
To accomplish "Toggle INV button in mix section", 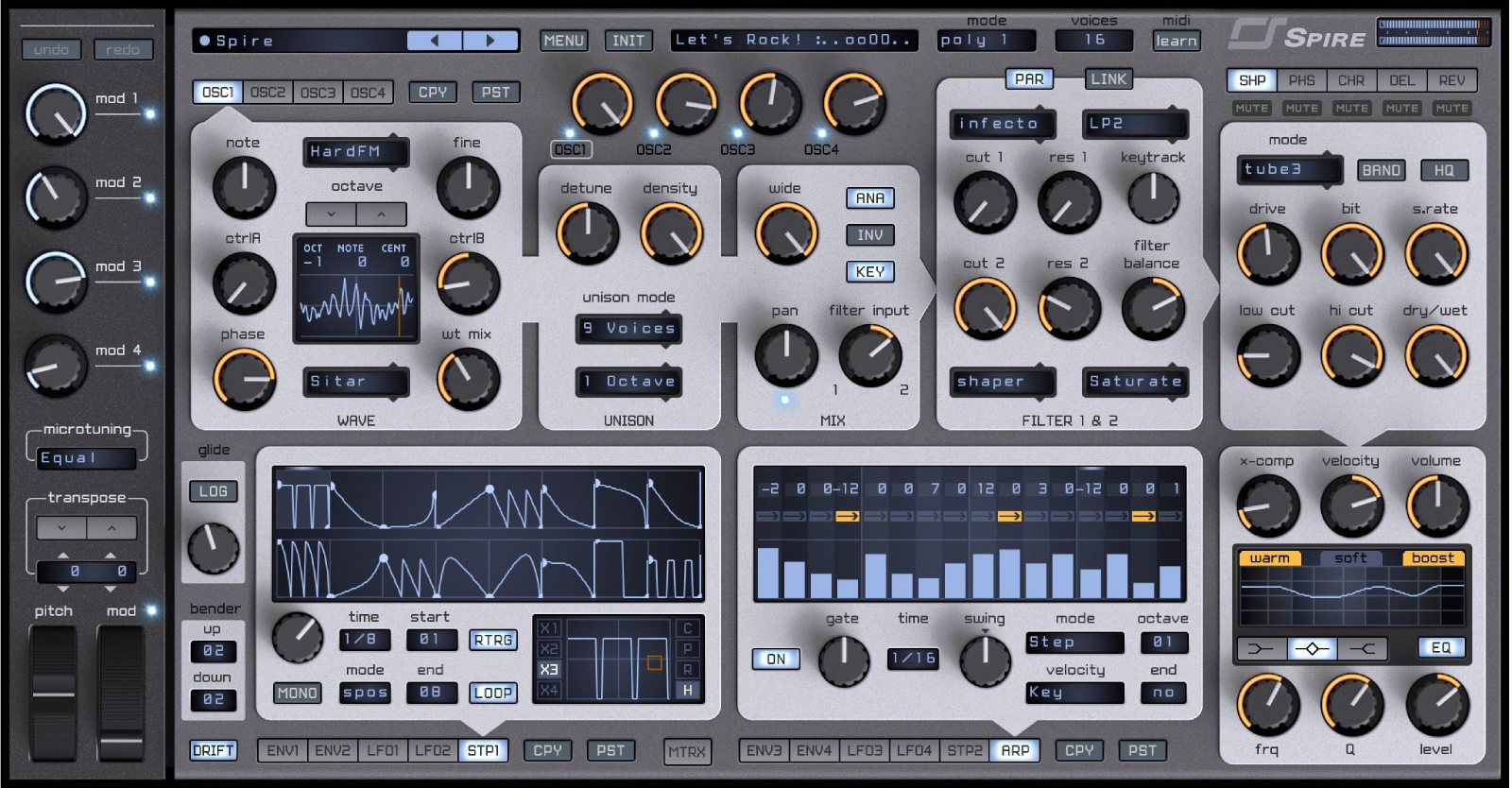I will click(x=870, y=235).
